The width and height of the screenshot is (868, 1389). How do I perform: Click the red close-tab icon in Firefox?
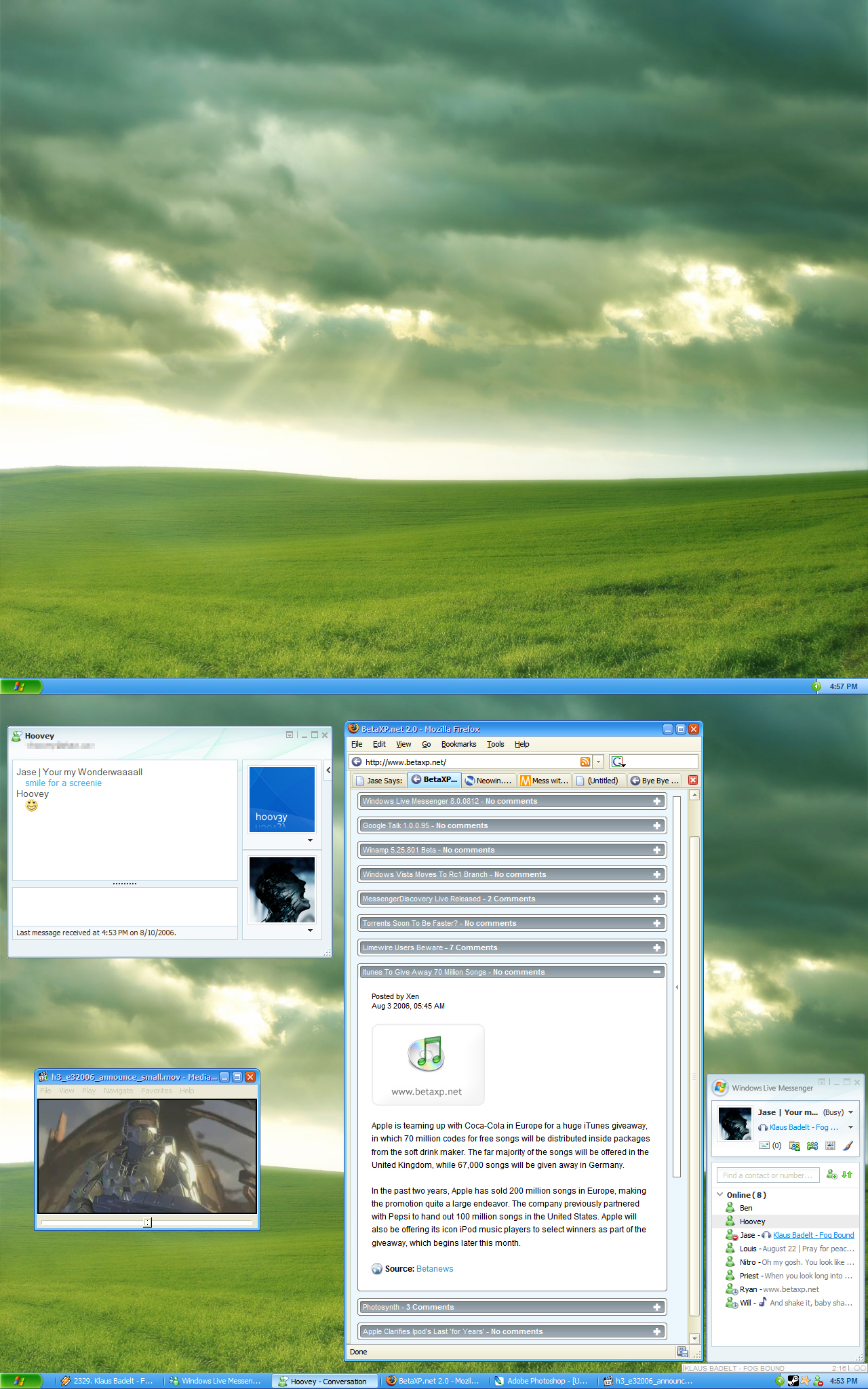(693, 780)
